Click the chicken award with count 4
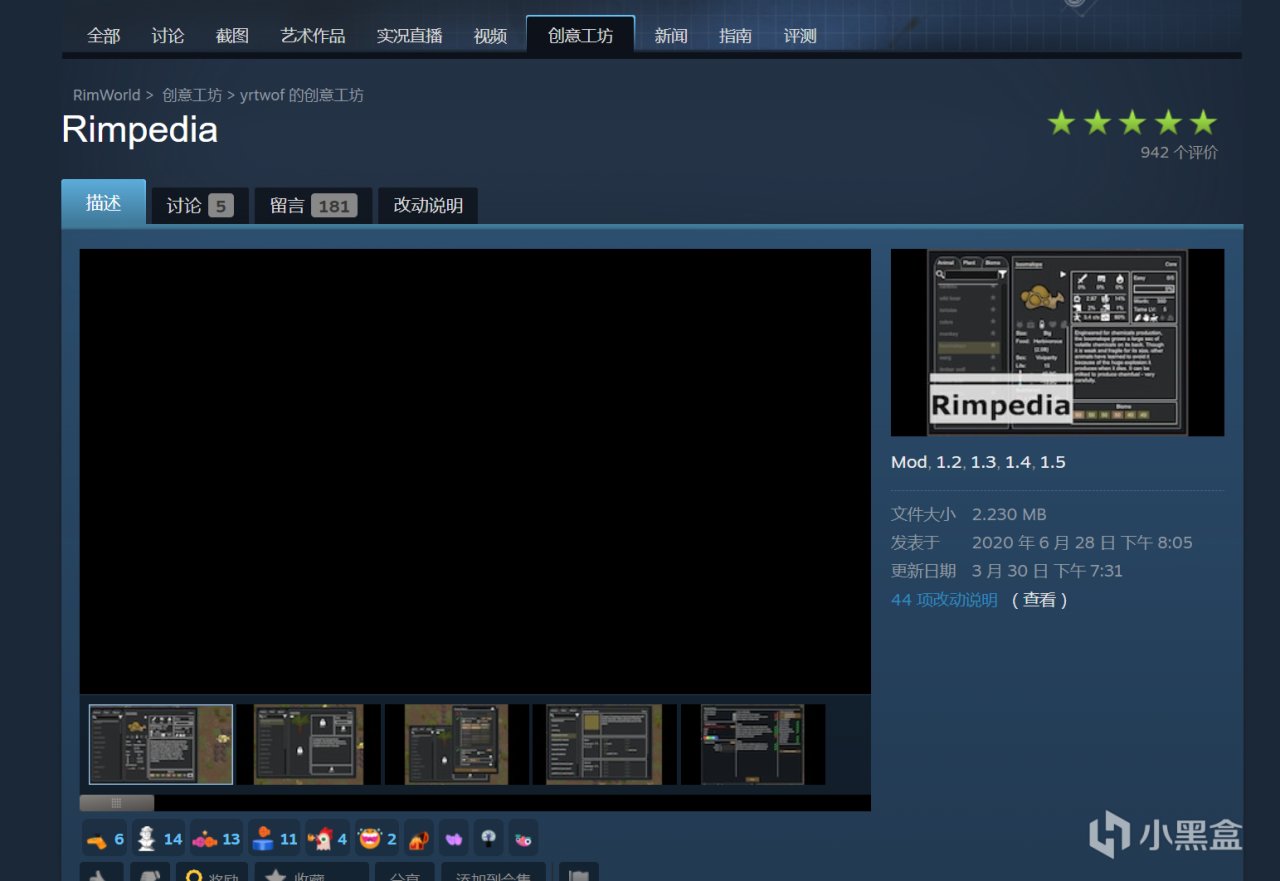This screenshot has height=881, width=1280. (x=328, y=838)
